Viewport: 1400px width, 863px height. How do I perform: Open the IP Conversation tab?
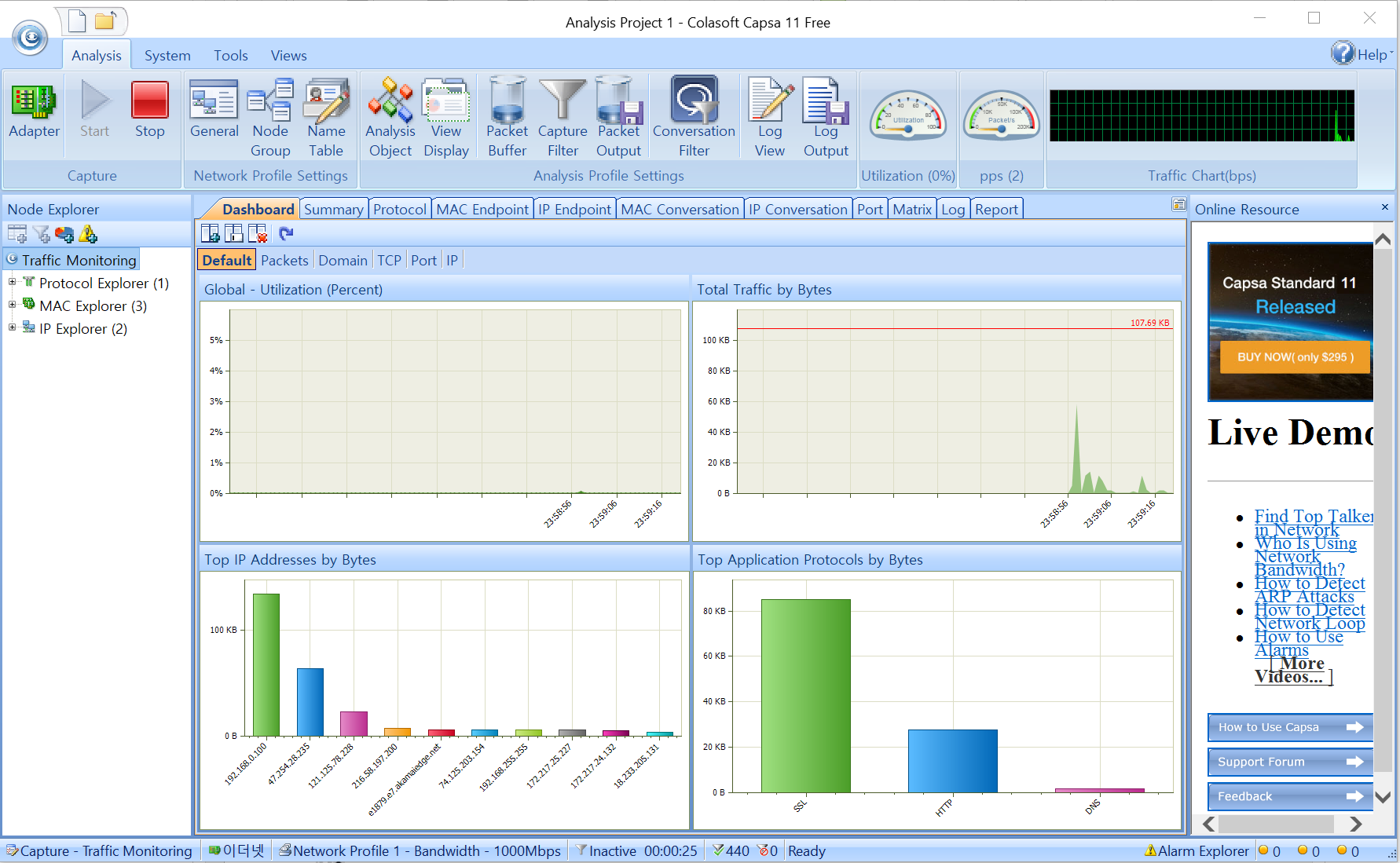(798, 209)
